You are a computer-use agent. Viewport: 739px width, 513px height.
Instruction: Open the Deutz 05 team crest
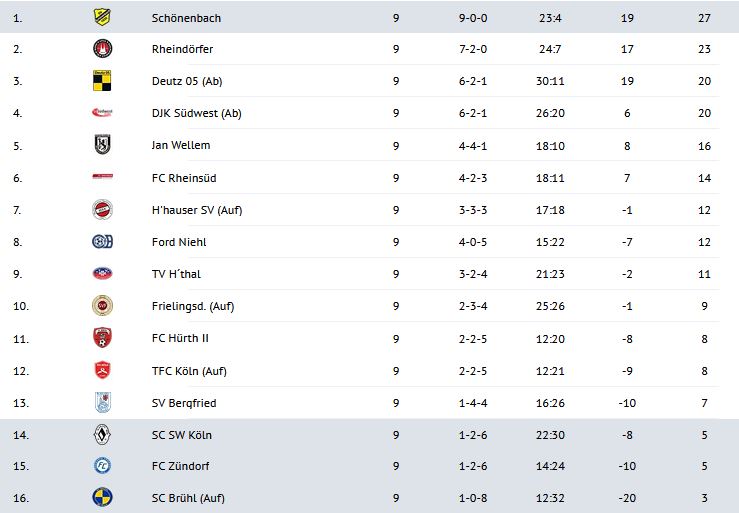pyautogui.click(x=102, y=81)
